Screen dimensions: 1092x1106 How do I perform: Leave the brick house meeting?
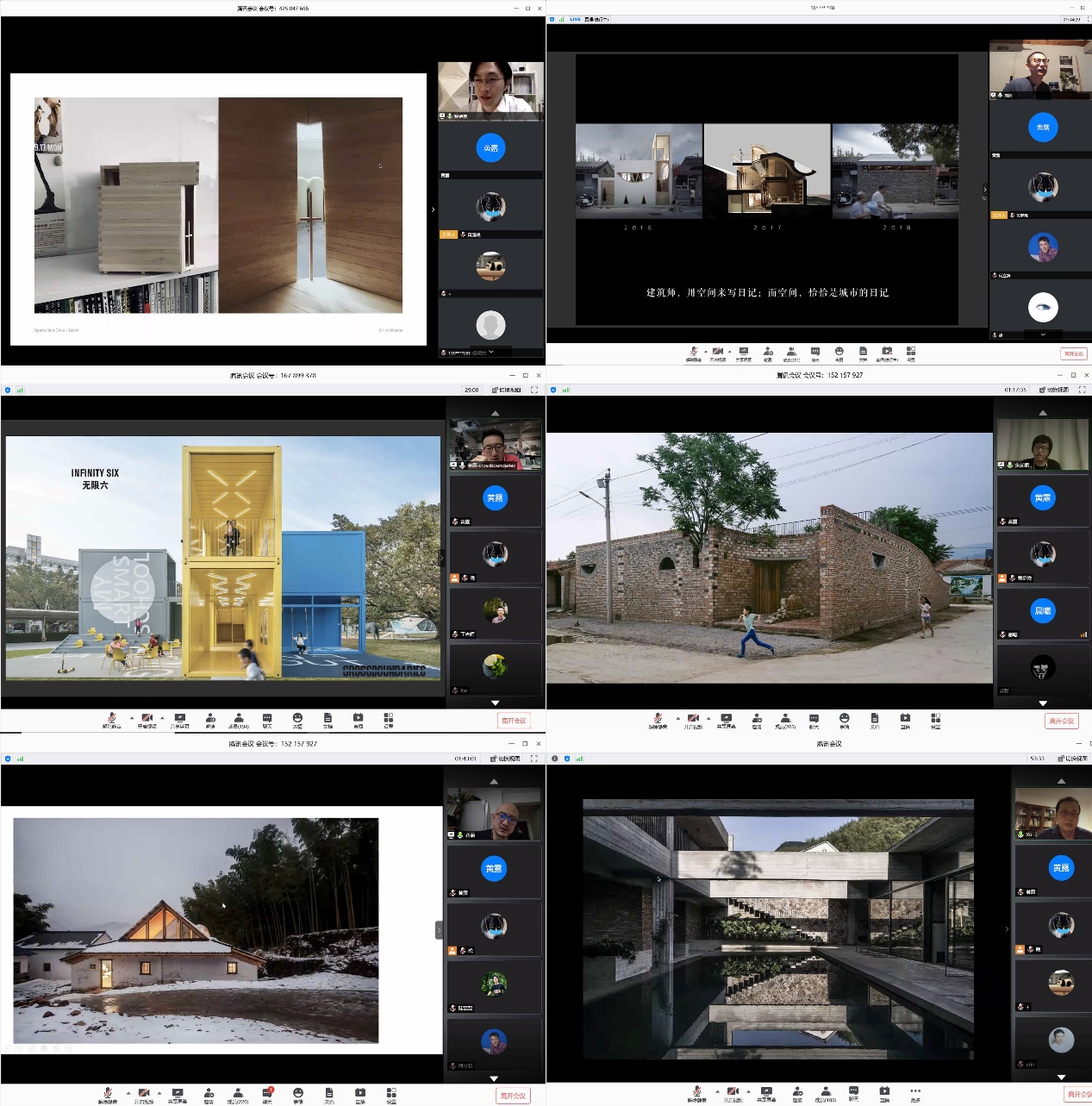pos(1061,721)
